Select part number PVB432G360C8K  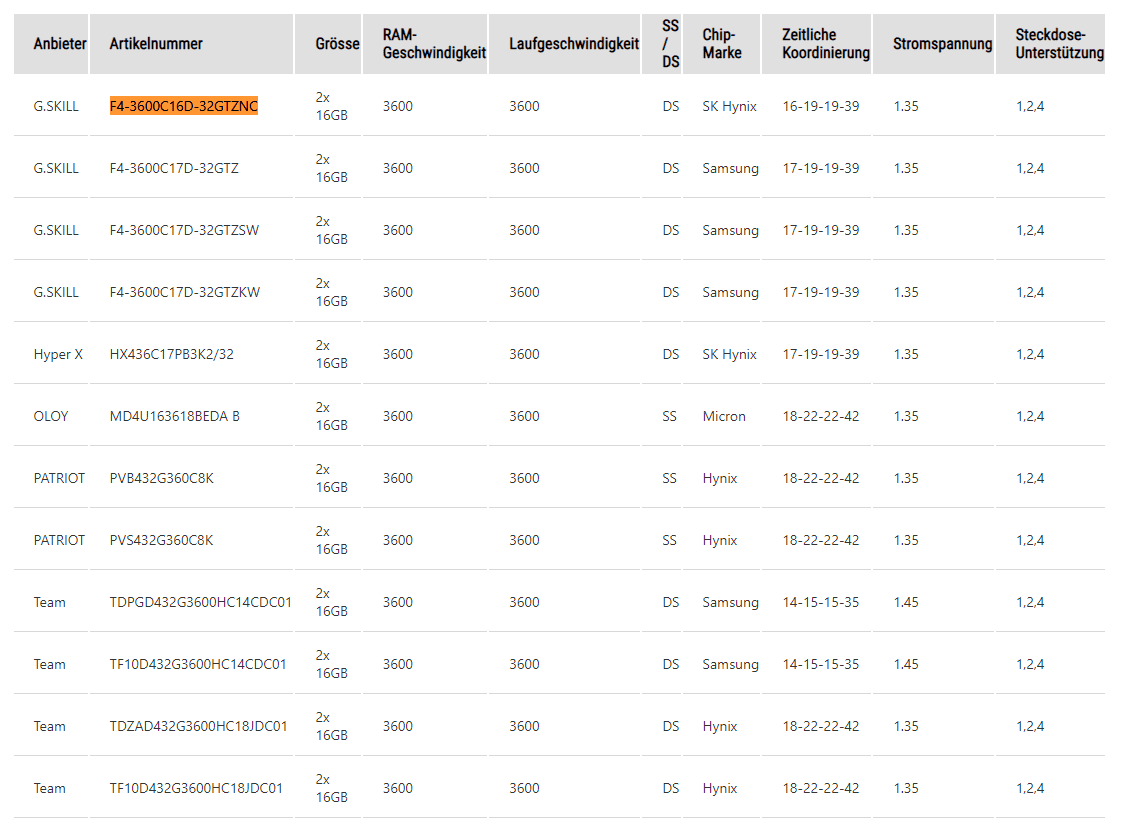pos(161,479)
